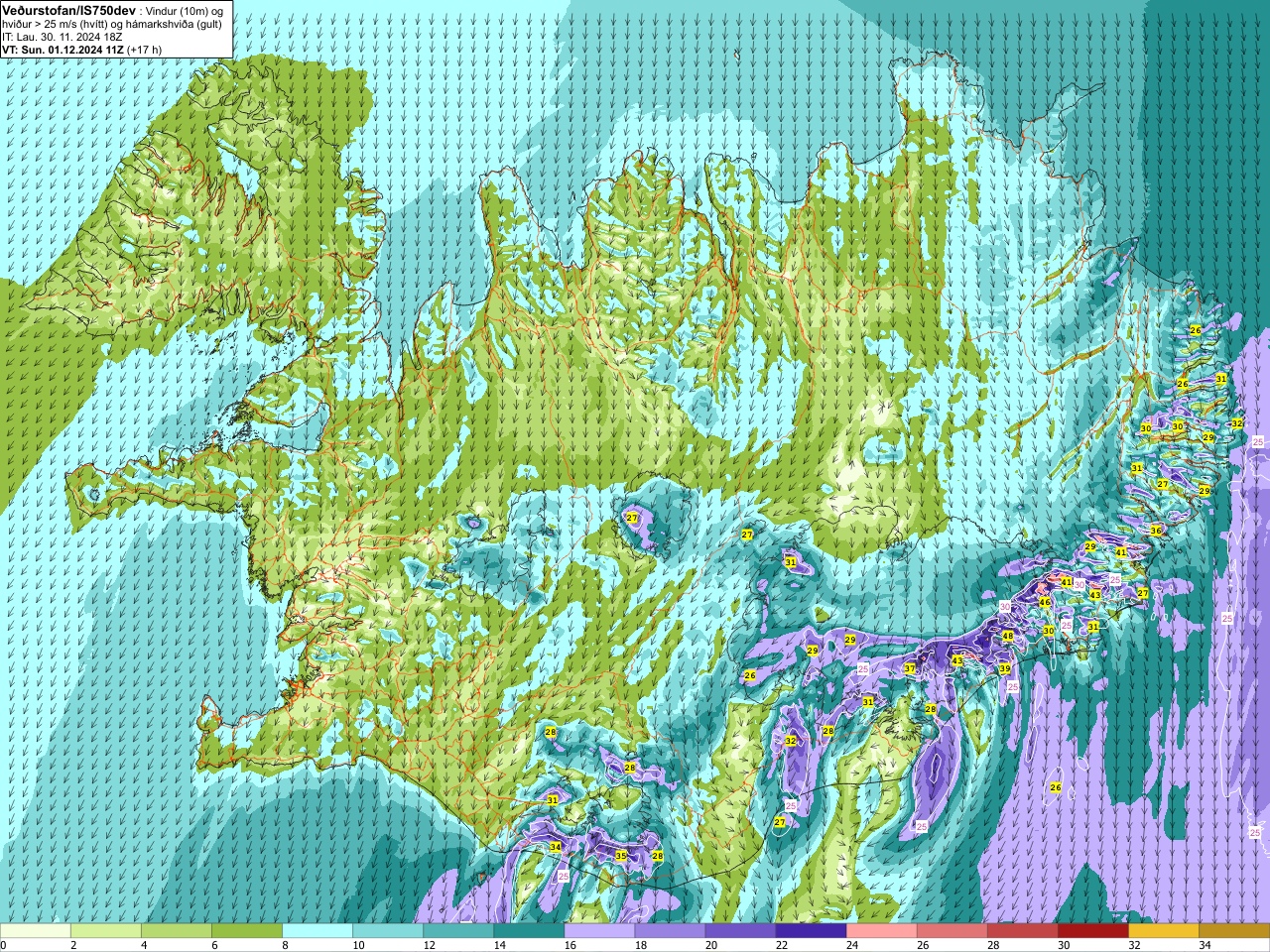
Task: Pick the 12–14 medium teal legend swatch
Action: (x=458, y=931)
